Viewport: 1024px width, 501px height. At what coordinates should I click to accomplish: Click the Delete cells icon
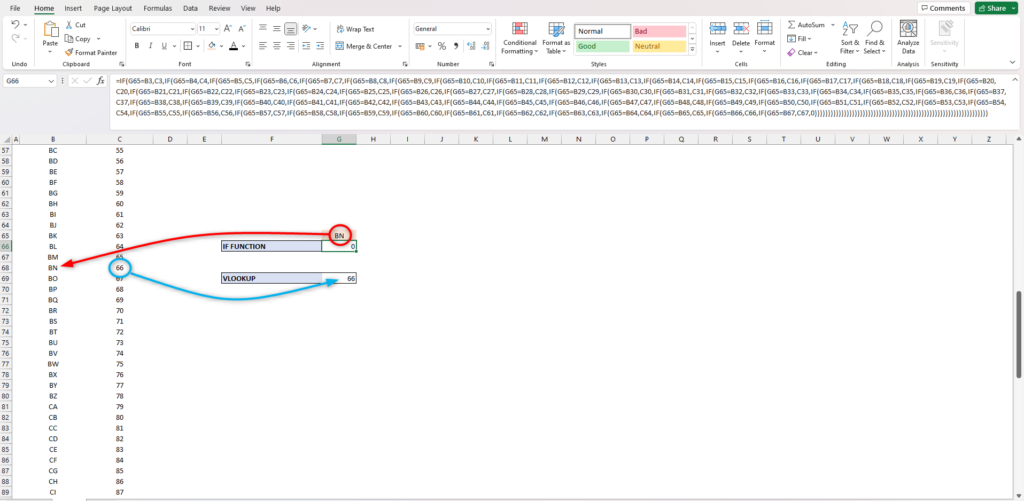[x=741, y=28]
